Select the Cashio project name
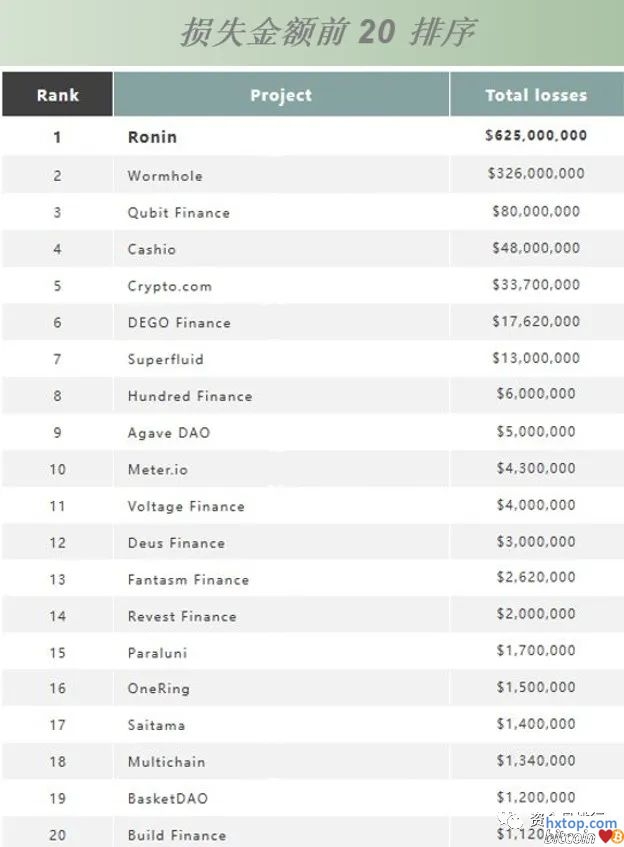The width and height of the screenshot is (624, 847). coord(151,249)
